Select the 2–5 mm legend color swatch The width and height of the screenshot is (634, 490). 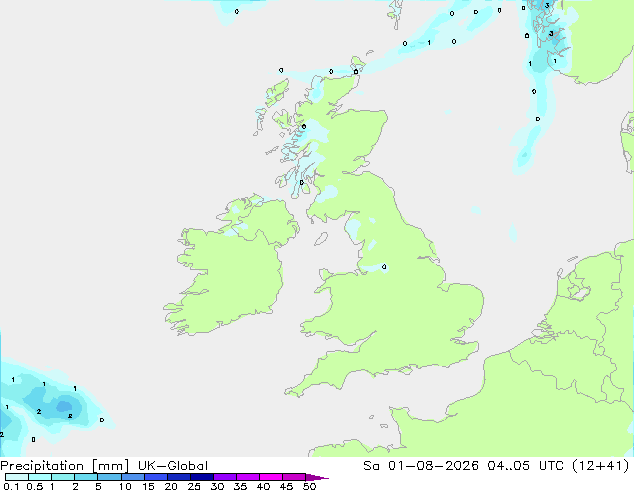point(86,477)
